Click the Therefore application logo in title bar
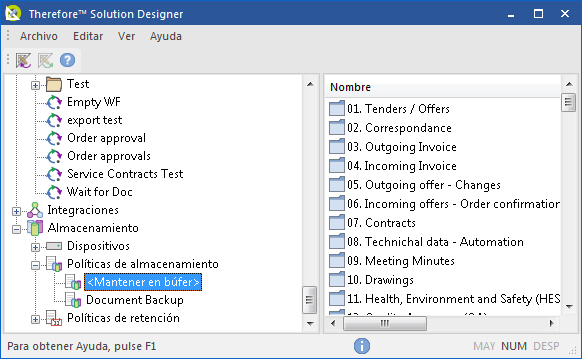583x360 pixels. point(13,13)
